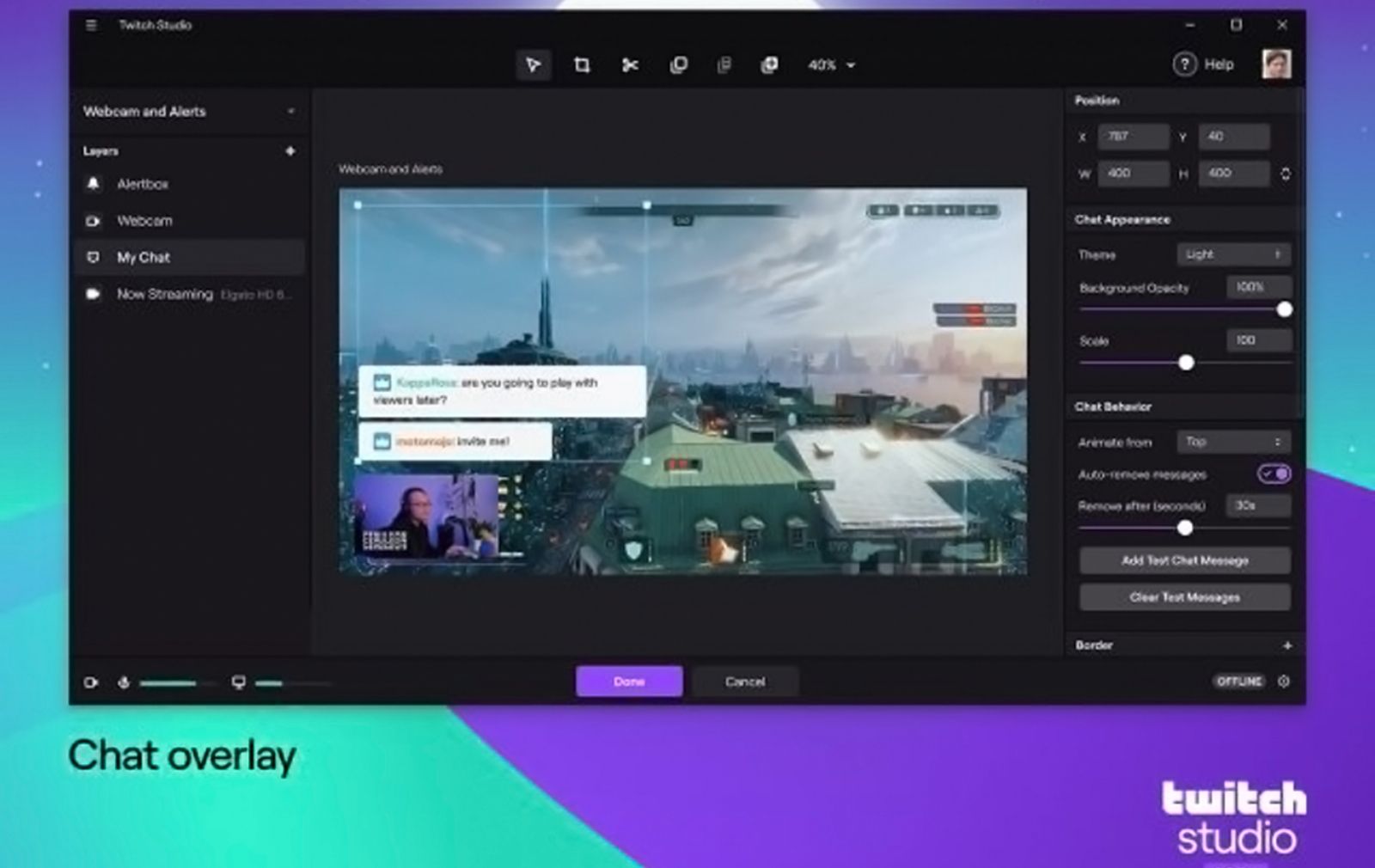
Task: Select the pointer arrow tool
Action: 533,65
